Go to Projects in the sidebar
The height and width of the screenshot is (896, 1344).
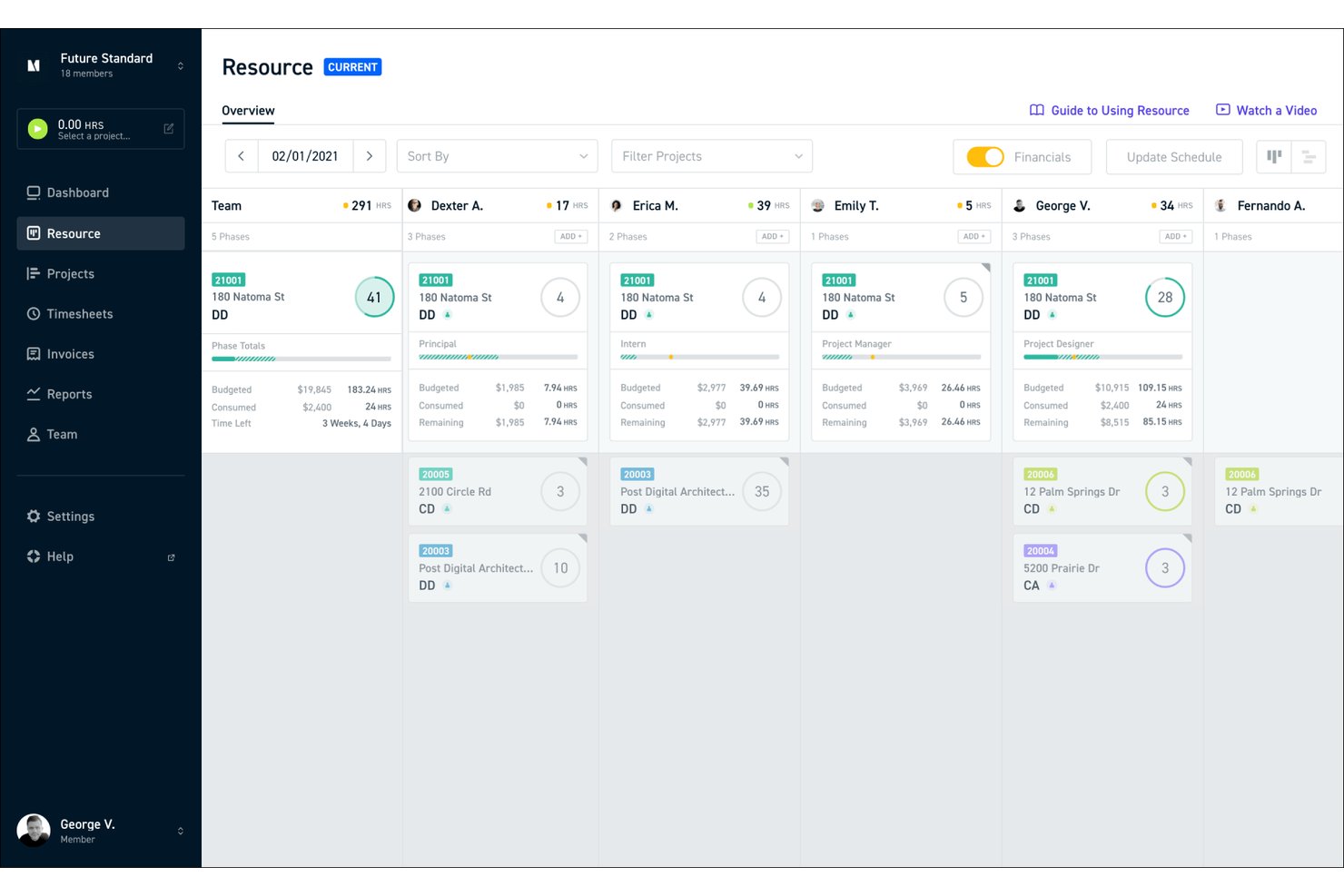tap(100, 273)
